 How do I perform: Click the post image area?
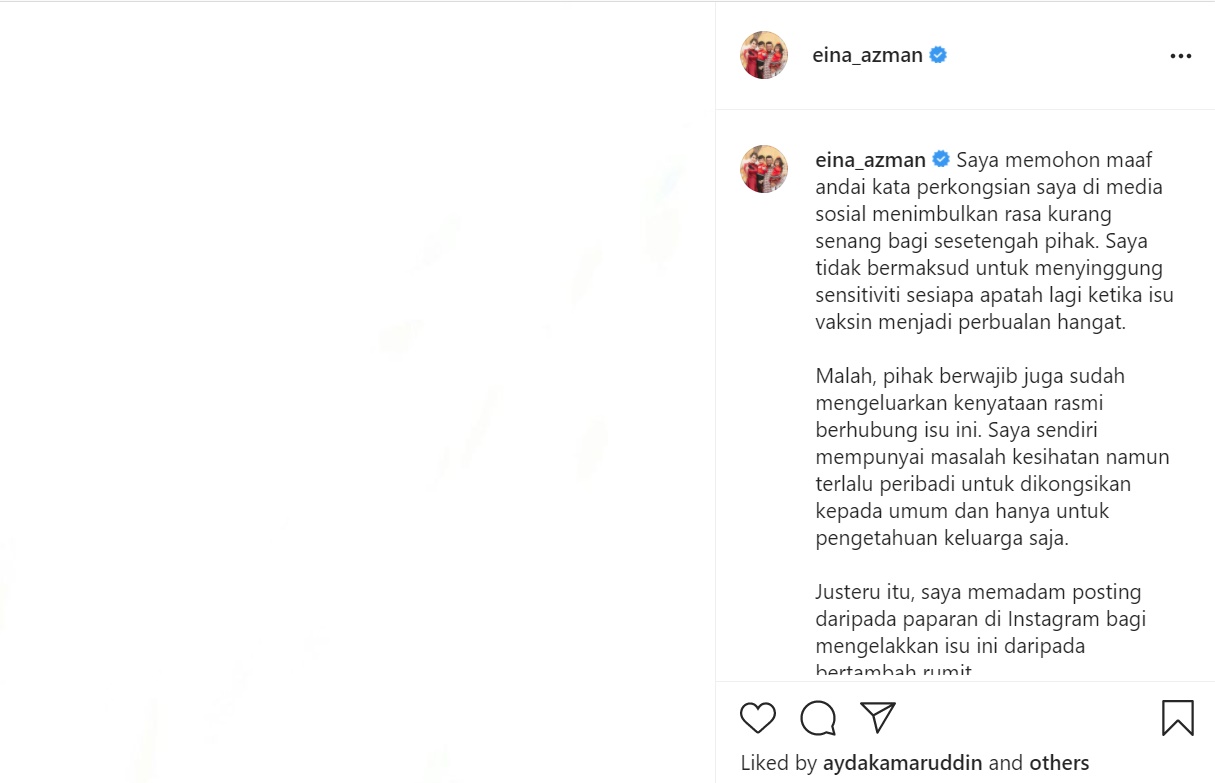tap(357, 392)
